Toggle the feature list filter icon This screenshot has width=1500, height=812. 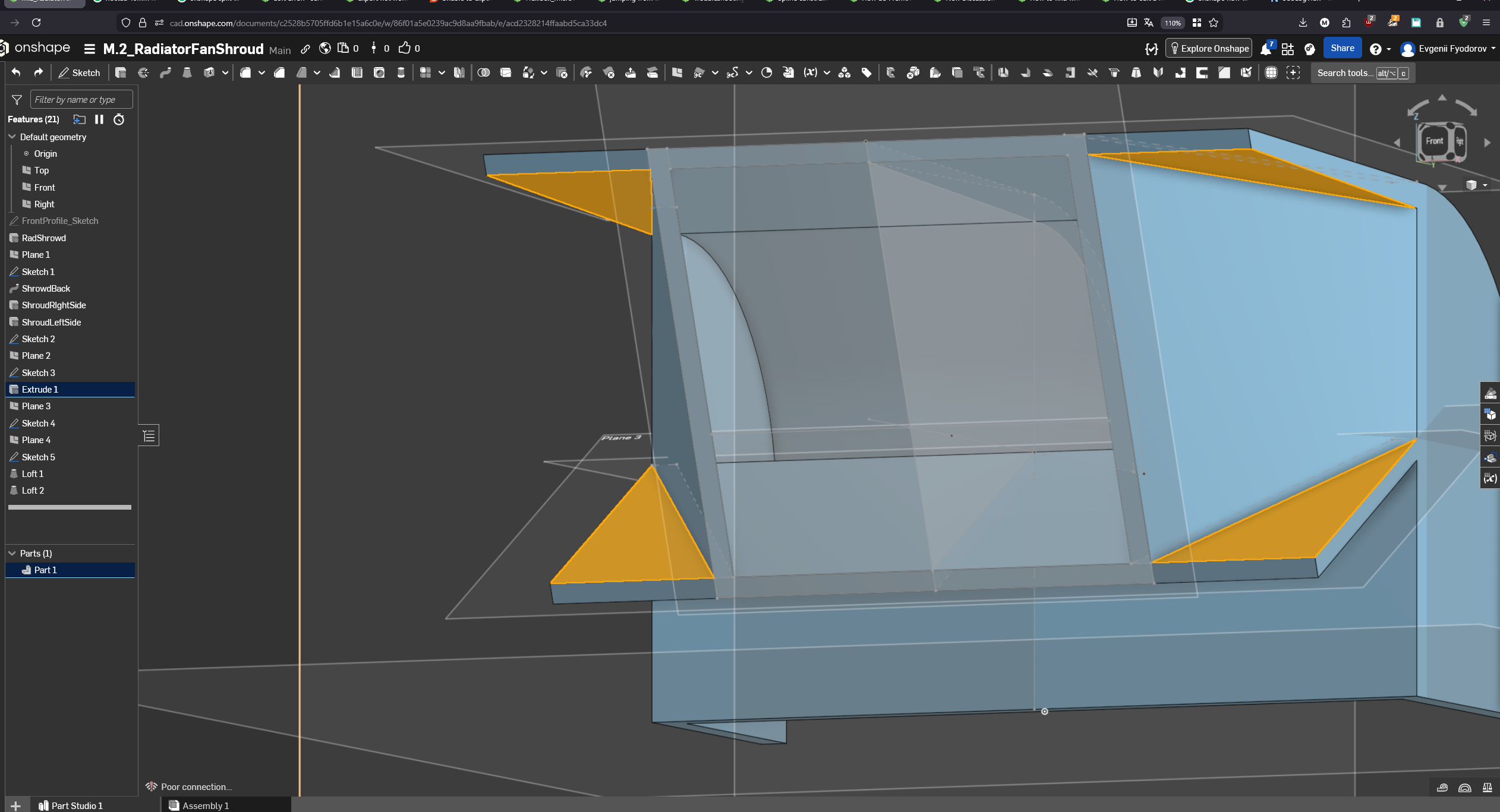coord(17,100)
